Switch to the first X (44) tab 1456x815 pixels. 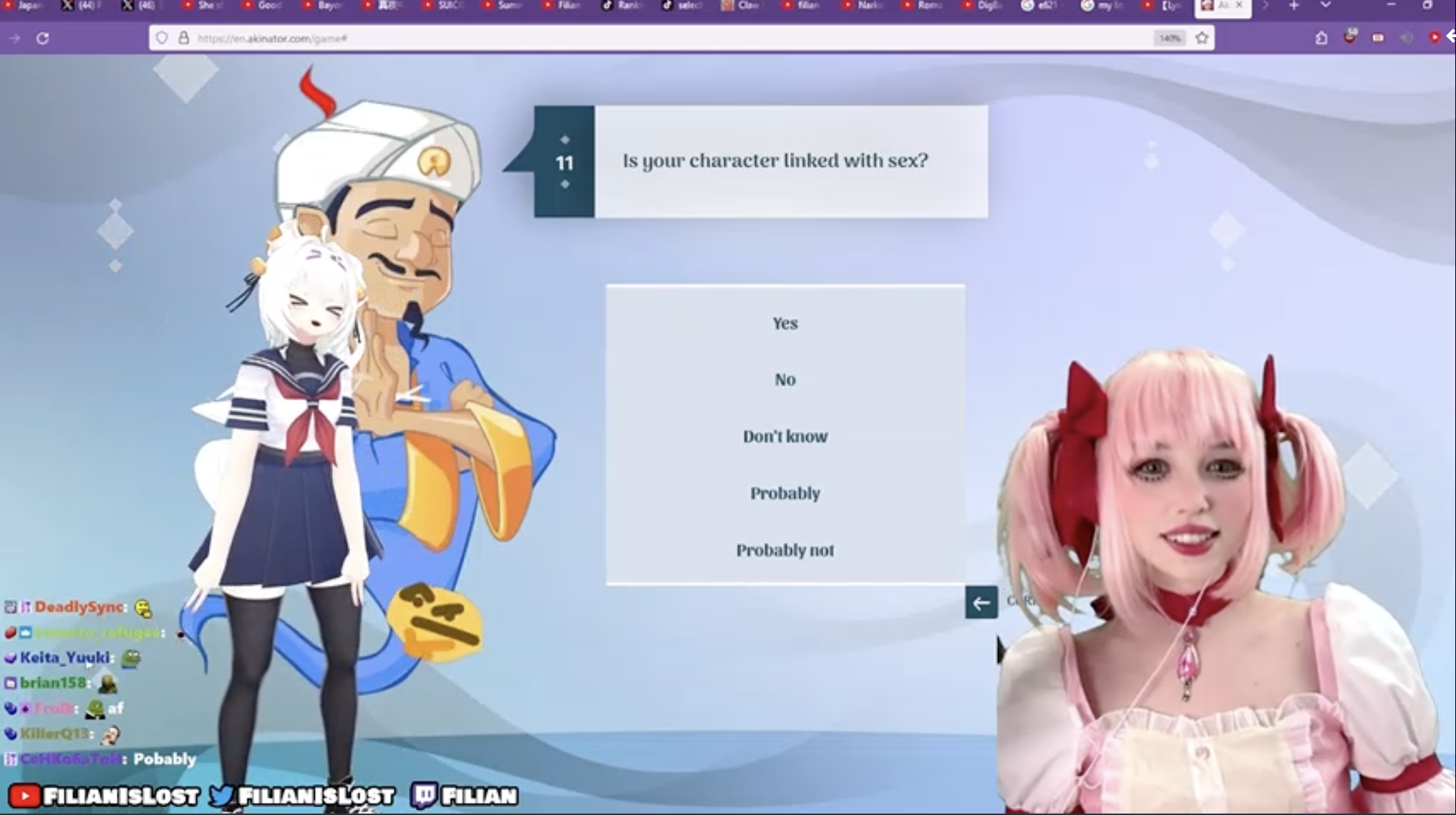click(79, 6)
